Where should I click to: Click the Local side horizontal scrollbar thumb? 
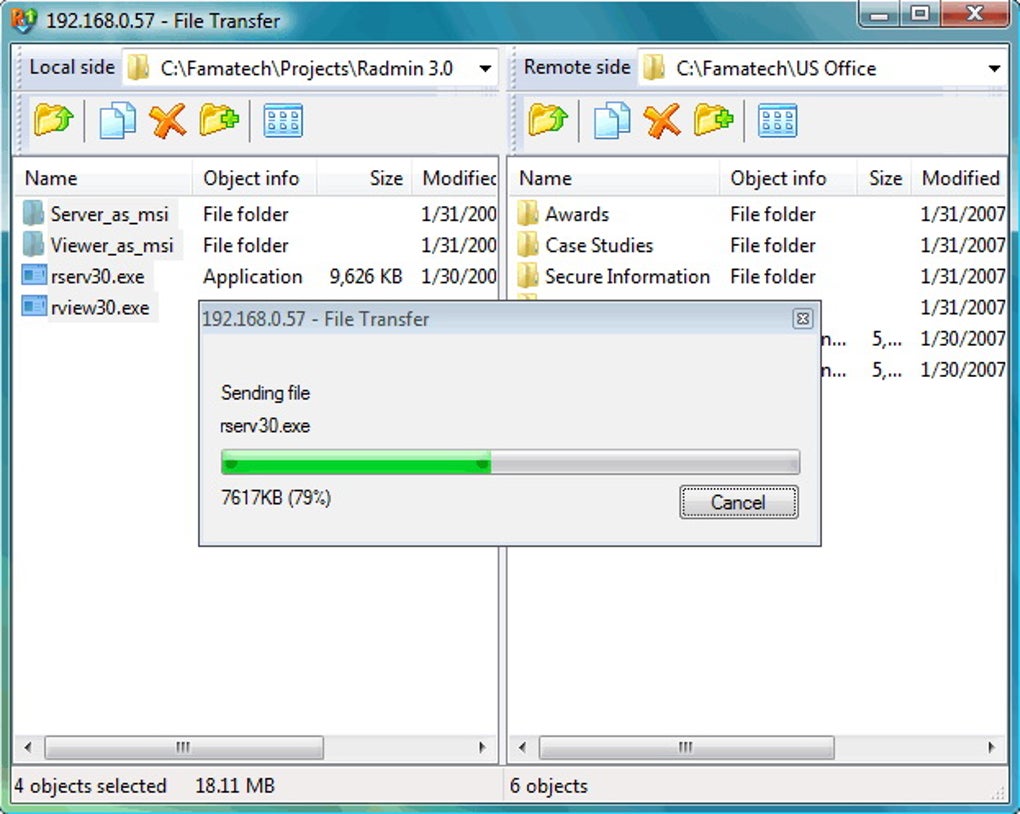pyautogui.click(x=183, y=747)
